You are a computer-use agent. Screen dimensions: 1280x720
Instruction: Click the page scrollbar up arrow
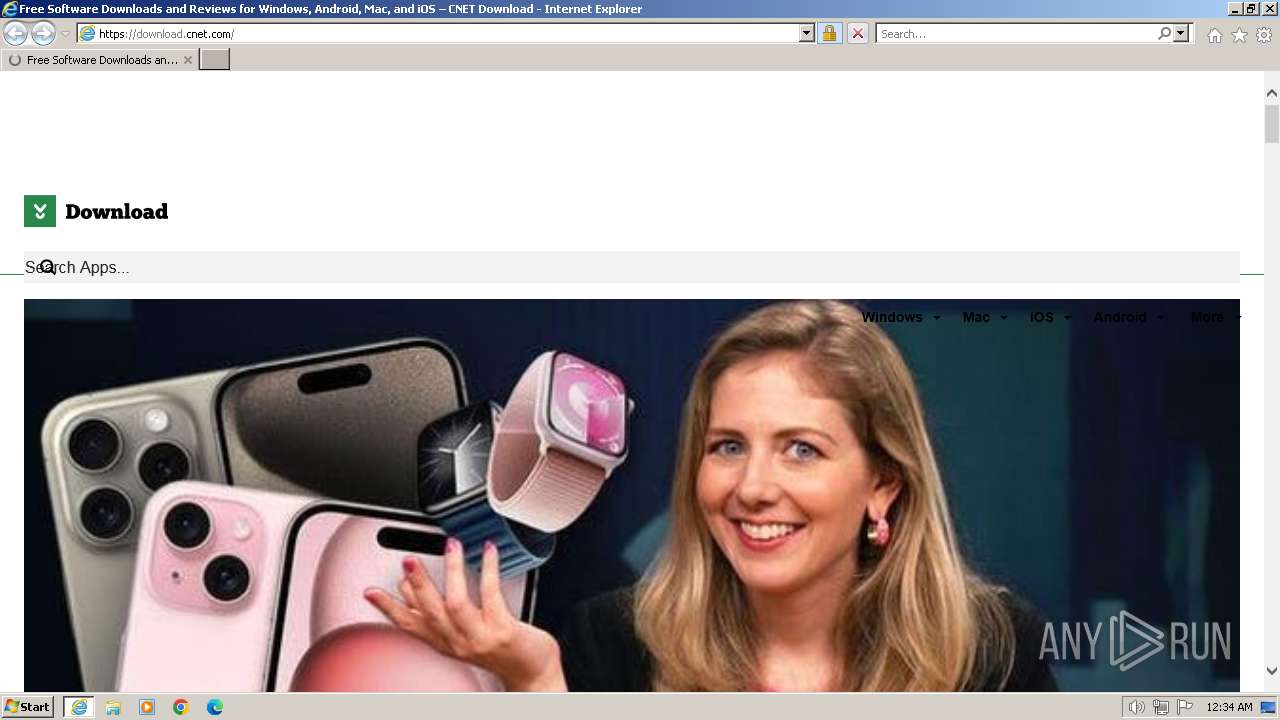(x=1272, y=93)
